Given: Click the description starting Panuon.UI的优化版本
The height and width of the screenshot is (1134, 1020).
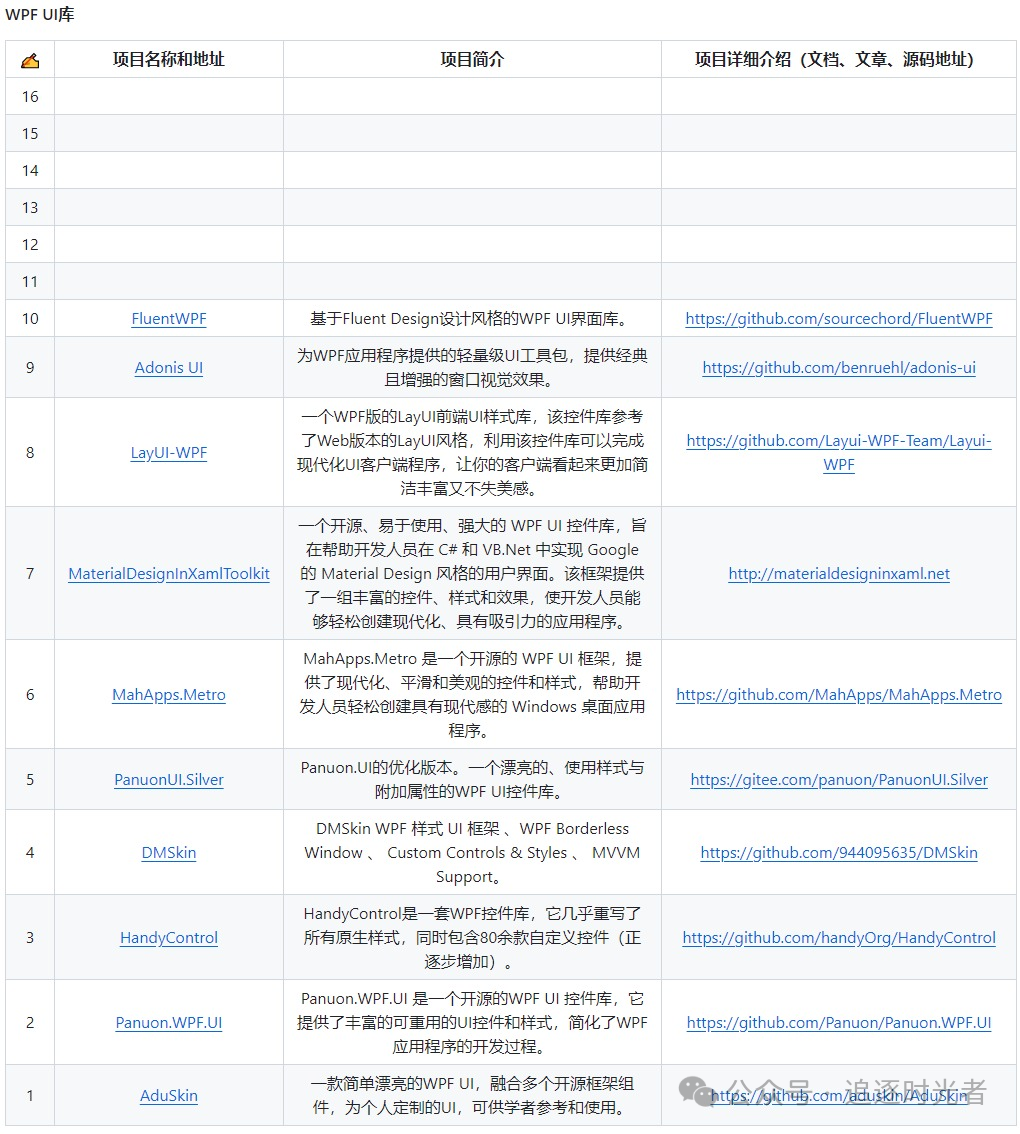Looking at the screenshot, I should [472, 780].
